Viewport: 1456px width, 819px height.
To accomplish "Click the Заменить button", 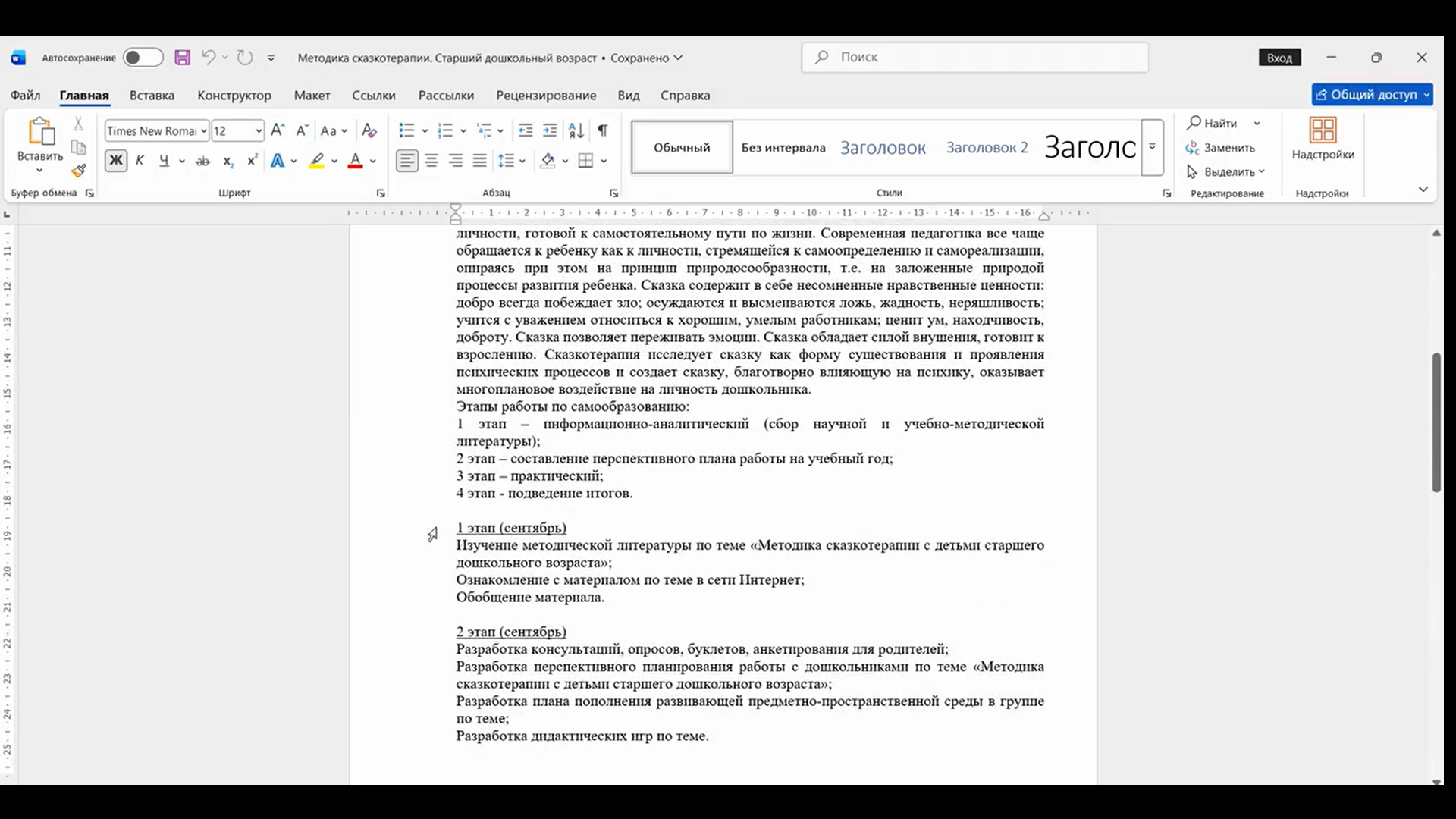I will tap(1221, 148).
